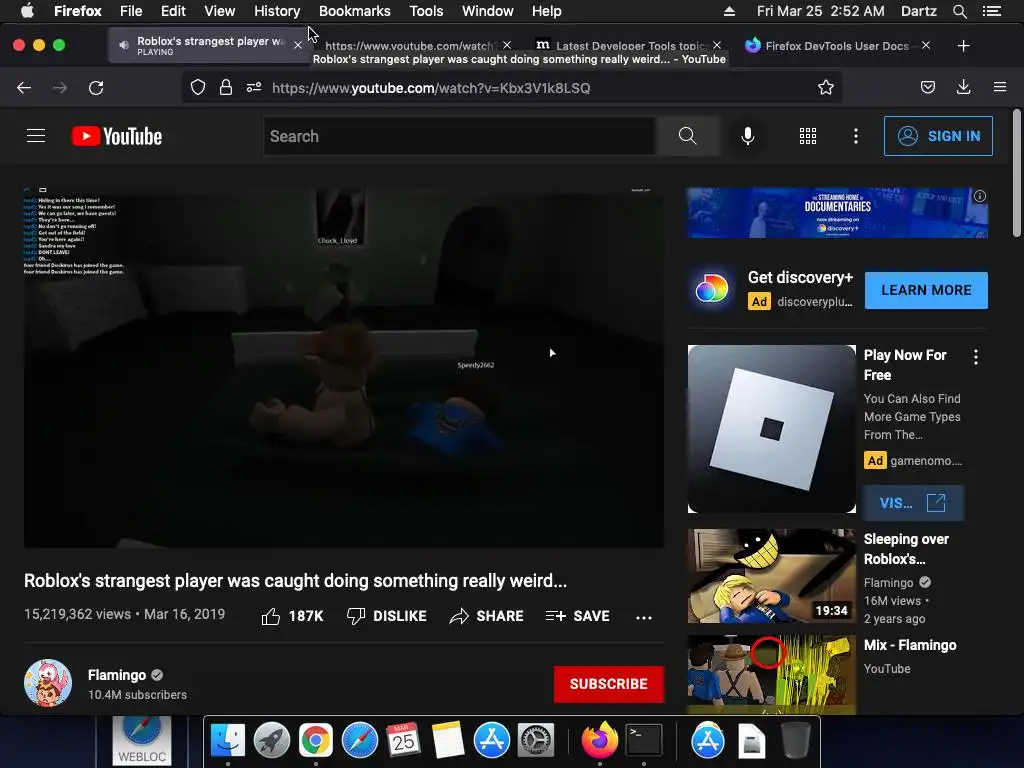The height and width of the screenshot is (768, 1024).
Task: Open Terminal from the Dock
Action: coord(644,741)
